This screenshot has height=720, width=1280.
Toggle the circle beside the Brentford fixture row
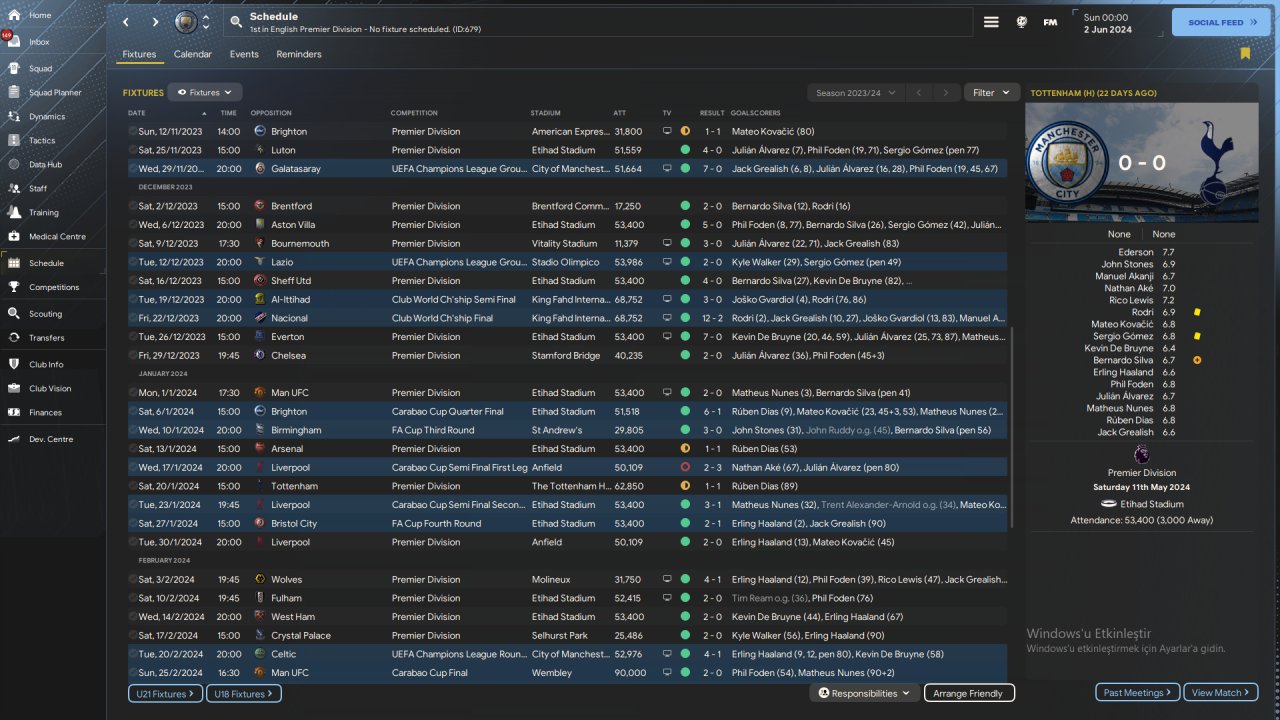pos(133,206)
